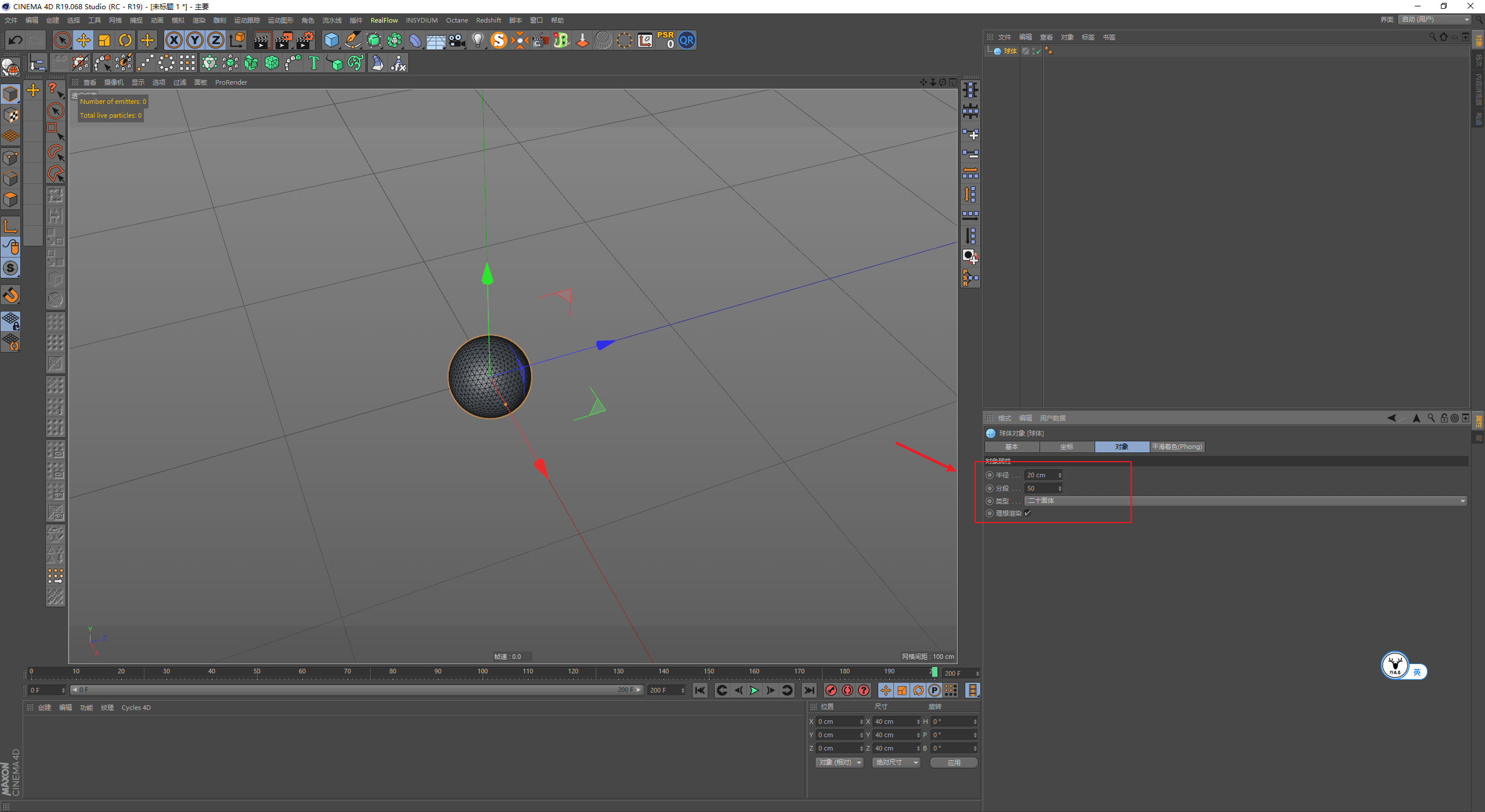Play the animation forward
The width and height of the screenshot is (1485, 812).
click(754, 690)
